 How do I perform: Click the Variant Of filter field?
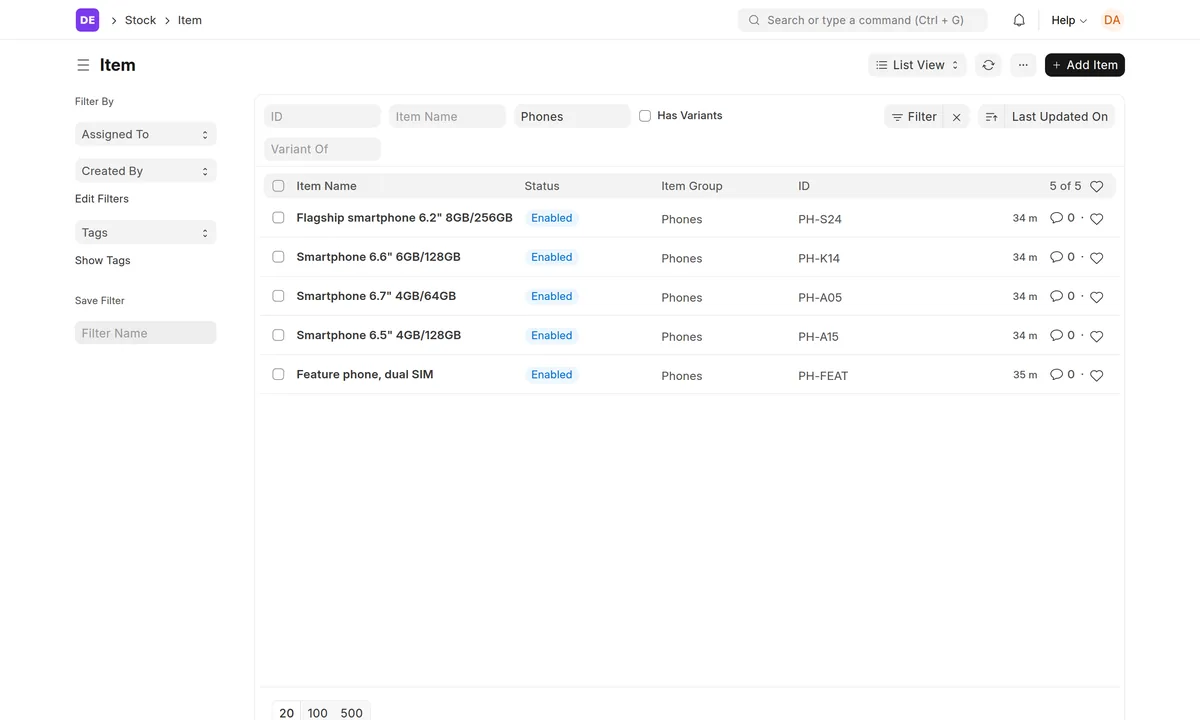pos(322,149)
